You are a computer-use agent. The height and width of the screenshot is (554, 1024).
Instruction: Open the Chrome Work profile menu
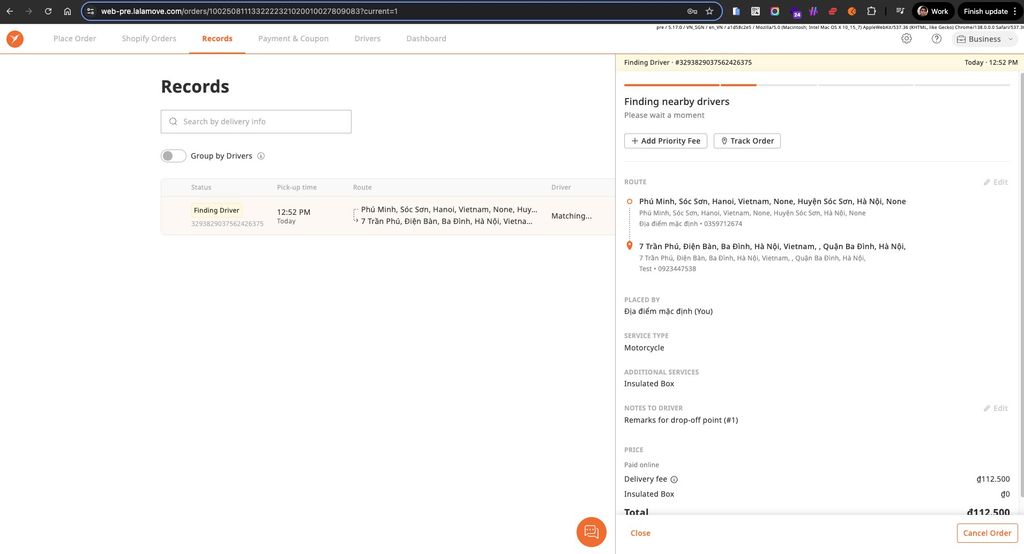click(932, 11)
